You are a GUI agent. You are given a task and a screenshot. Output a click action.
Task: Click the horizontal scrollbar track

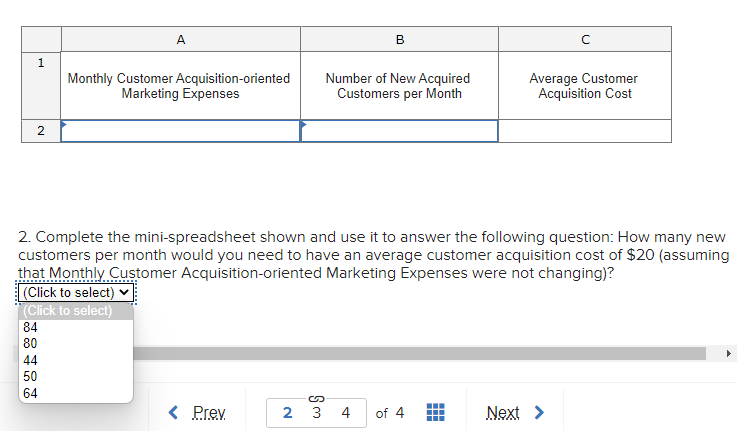(419, 353)
